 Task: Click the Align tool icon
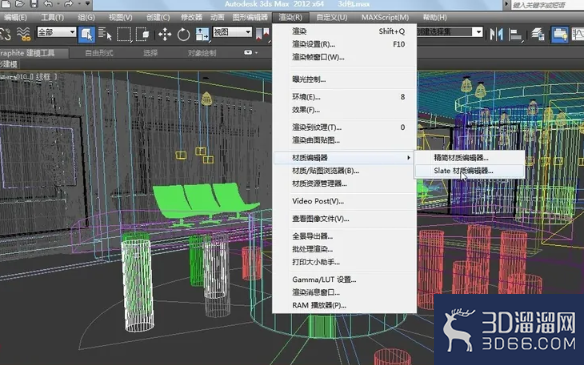coord(516,34)
